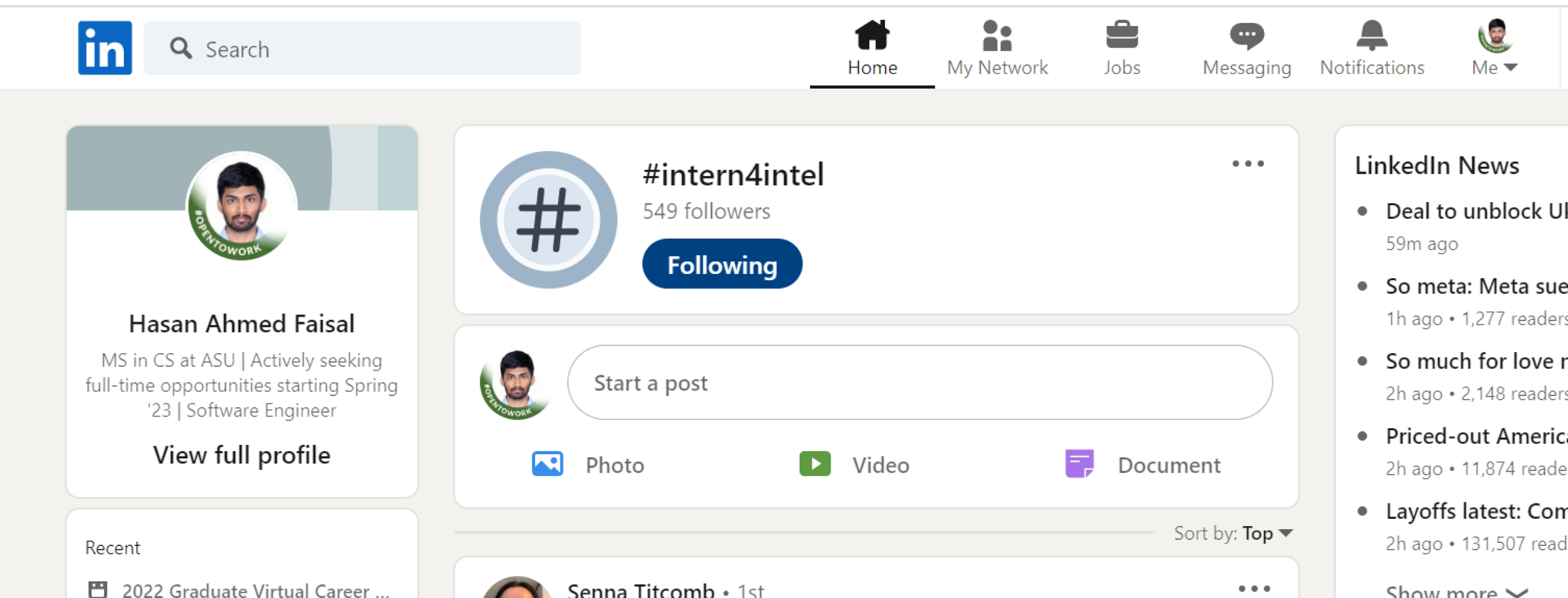This screenshot has width=1568, height=598.
Task: Click the LinkedIn logo icon
Action: (x=105, y=48)
